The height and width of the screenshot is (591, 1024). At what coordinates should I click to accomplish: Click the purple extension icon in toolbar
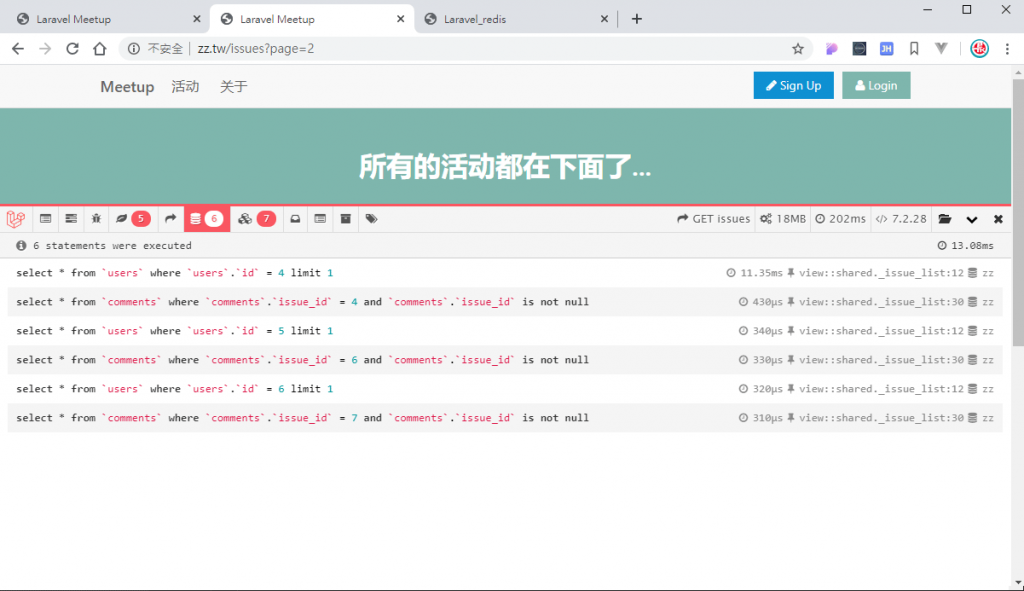click(831, 48)
